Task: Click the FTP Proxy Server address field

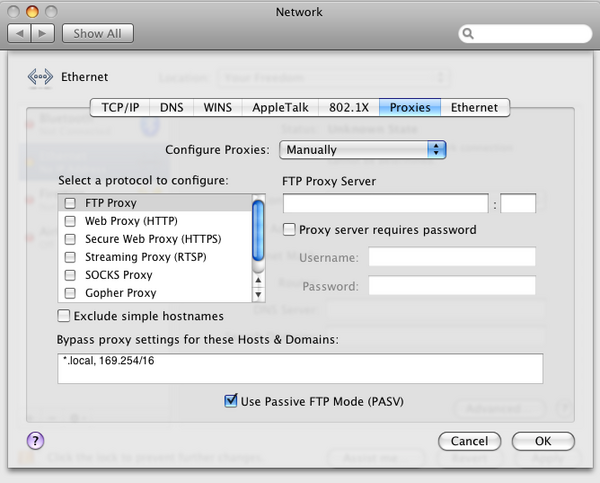Action: tap(386, 203)
